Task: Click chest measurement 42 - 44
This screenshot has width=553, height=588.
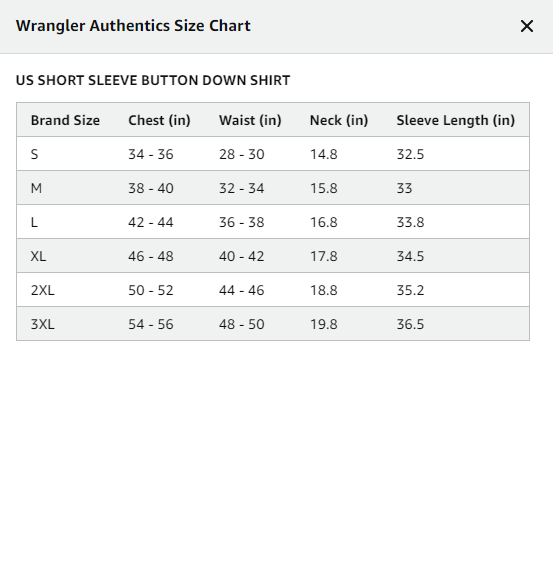Action: (x=151, y=222)
